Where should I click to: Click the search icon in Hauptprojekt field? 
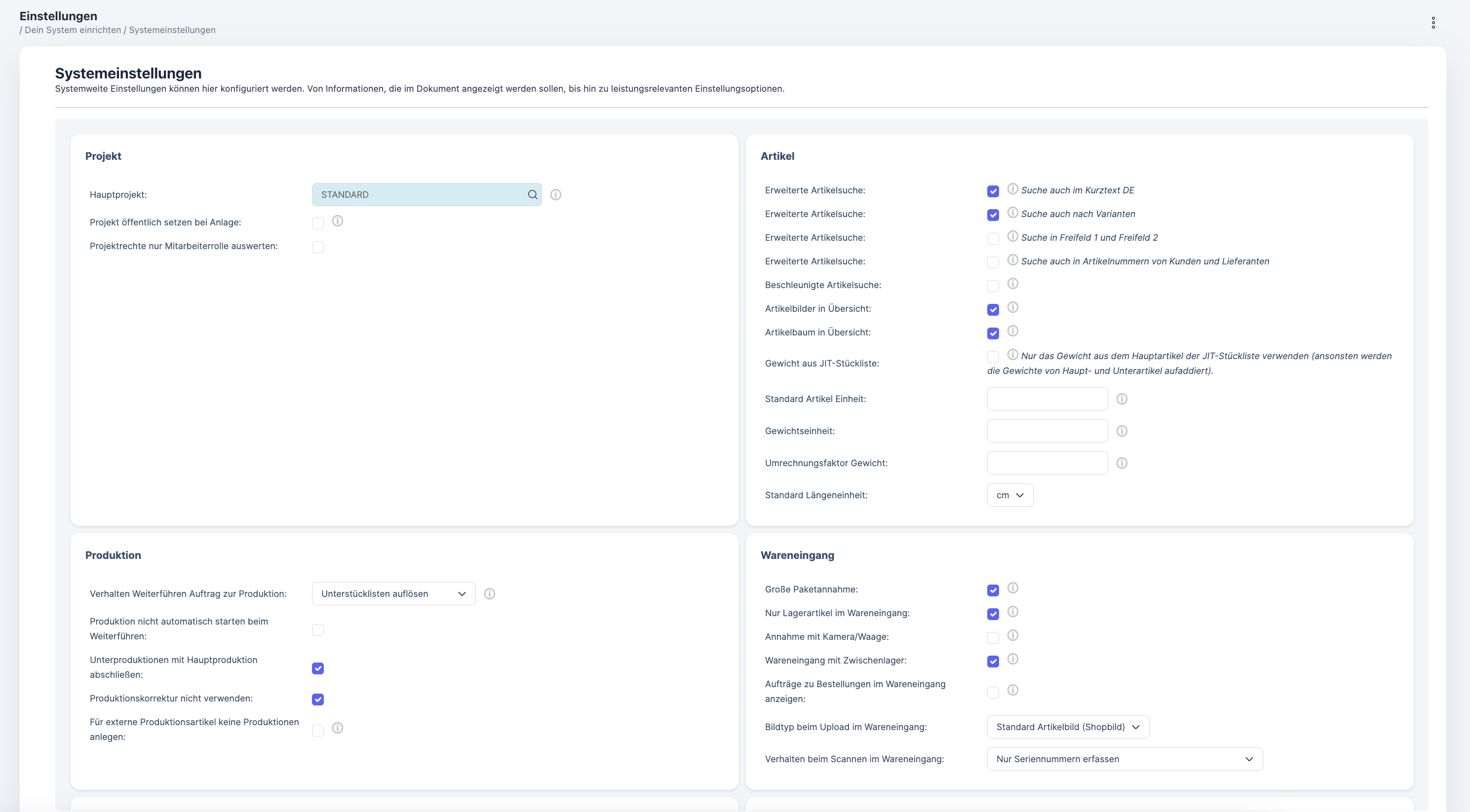click(x=533, y=194)
